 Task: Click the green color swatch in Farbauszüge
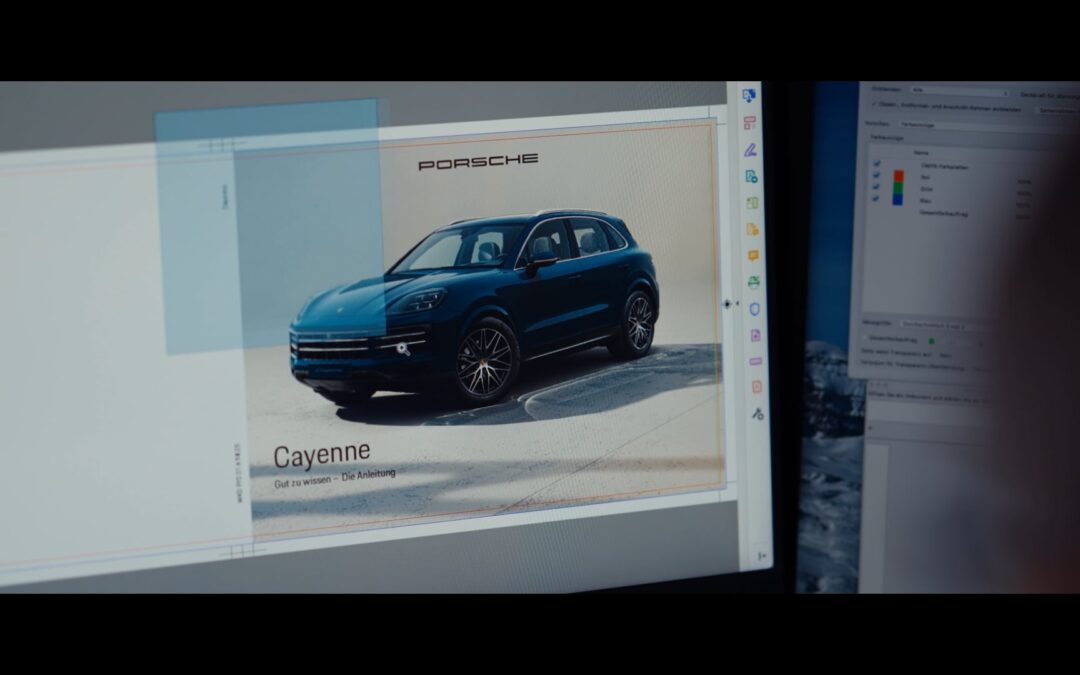(x=897, y=188)
